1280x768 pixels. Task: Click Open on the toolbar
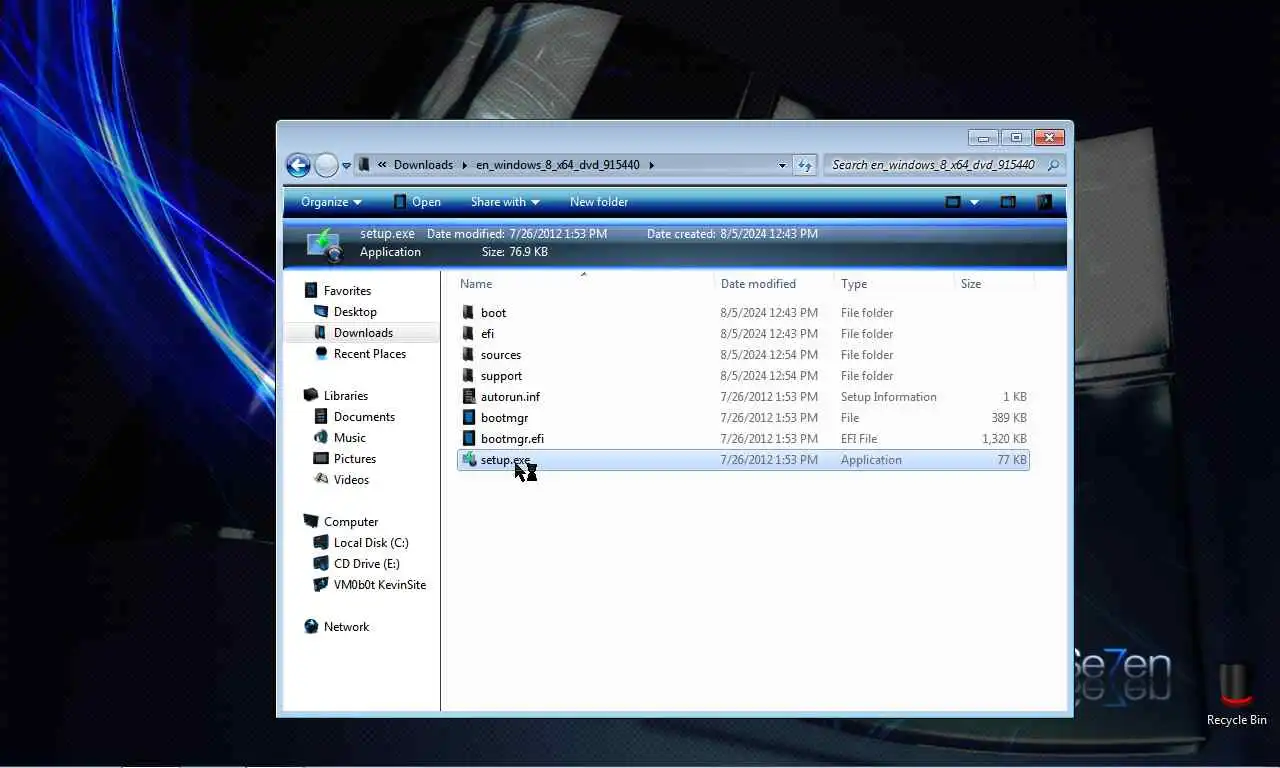pyautogui.click(x=417, y=202)
